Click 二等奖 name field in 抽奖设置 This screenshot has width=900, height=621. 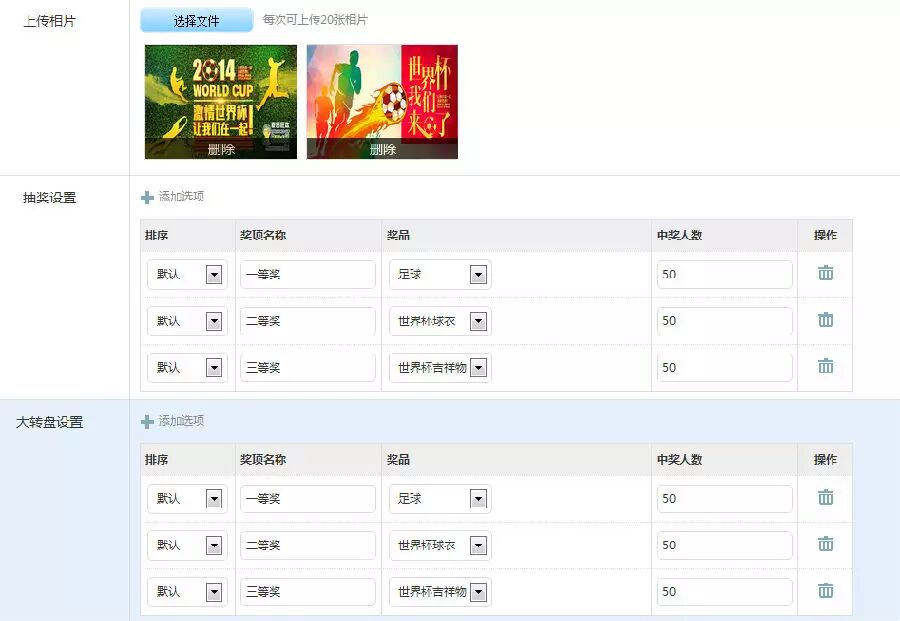308,321
